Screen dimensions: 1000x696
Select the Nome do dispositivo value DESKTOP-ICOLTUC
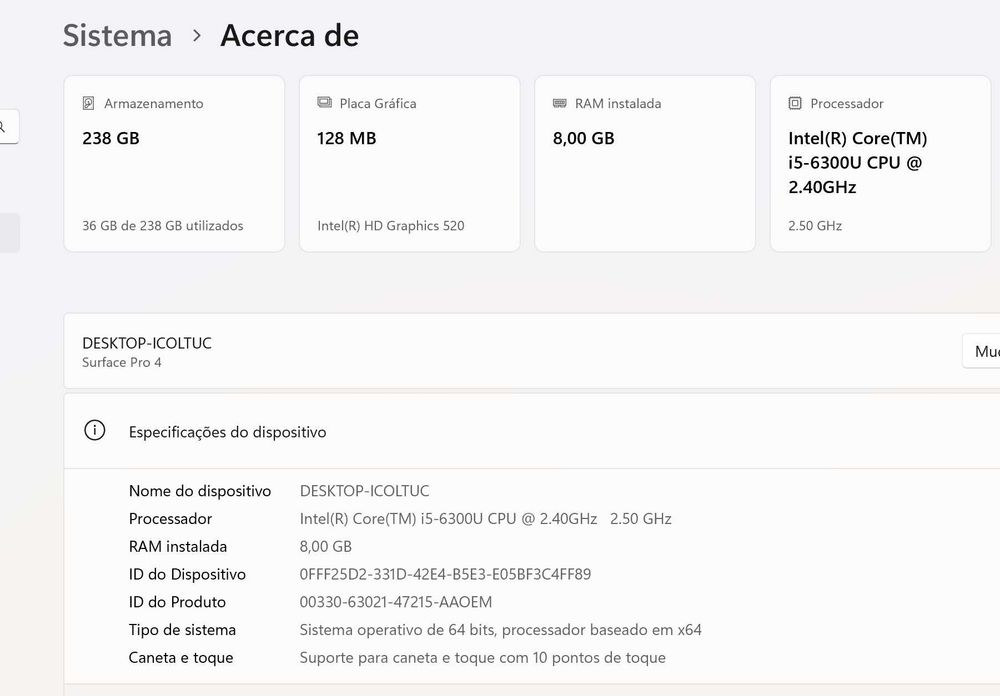pyautogui.click(x=364, y=491)
